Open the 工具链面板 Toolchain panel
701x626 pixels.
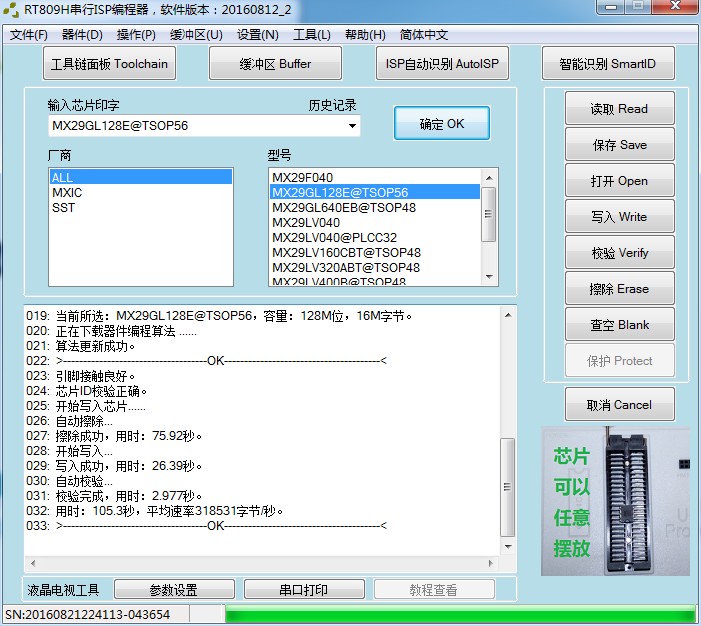pos(110,64)
